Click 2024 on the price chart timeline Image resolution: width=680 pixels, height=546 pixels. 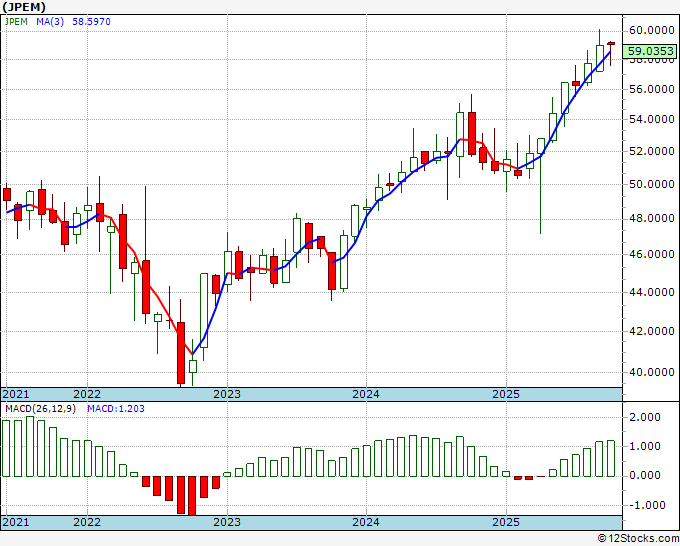(x=366, y=394)
